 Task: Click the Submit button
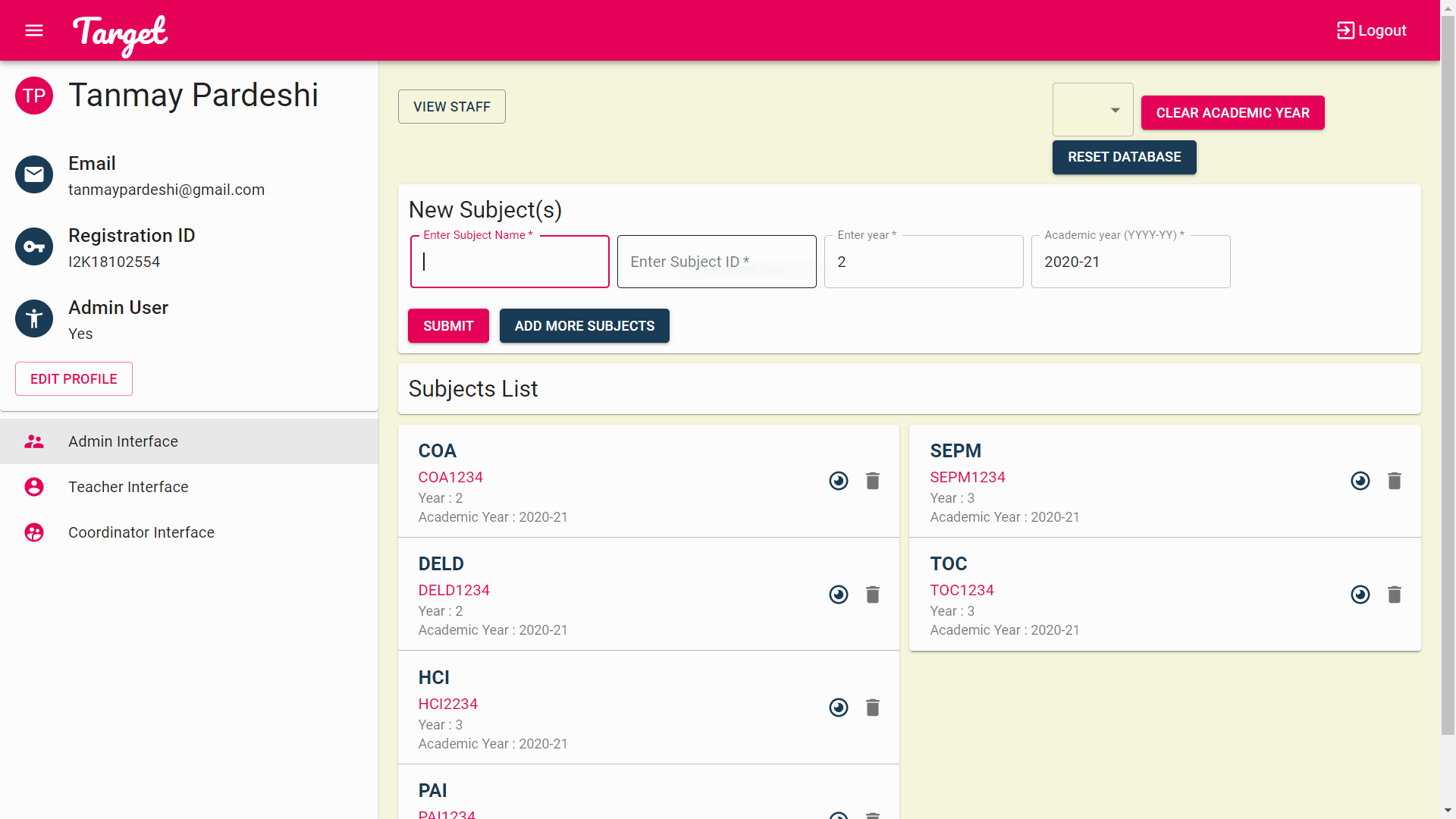[448, 326]
